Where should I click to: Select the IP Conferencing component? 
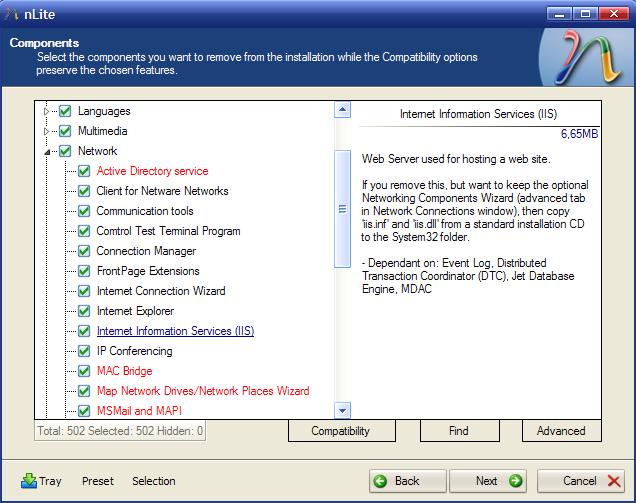(x=134, y=351)
